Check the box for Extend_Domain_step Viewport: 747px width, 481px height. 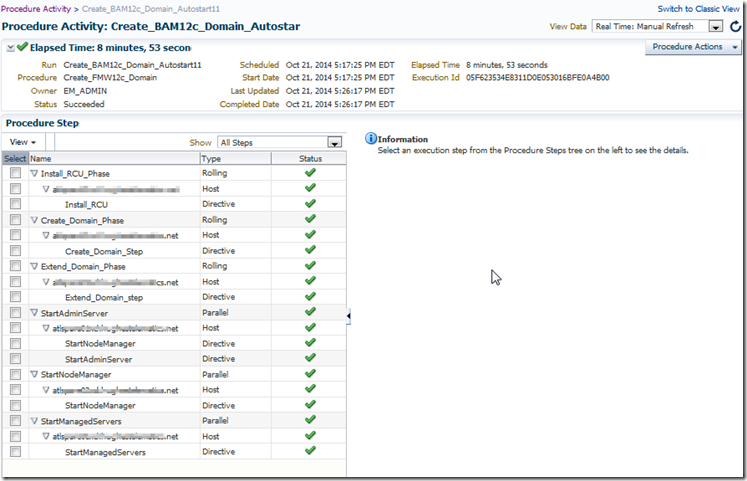15,297
